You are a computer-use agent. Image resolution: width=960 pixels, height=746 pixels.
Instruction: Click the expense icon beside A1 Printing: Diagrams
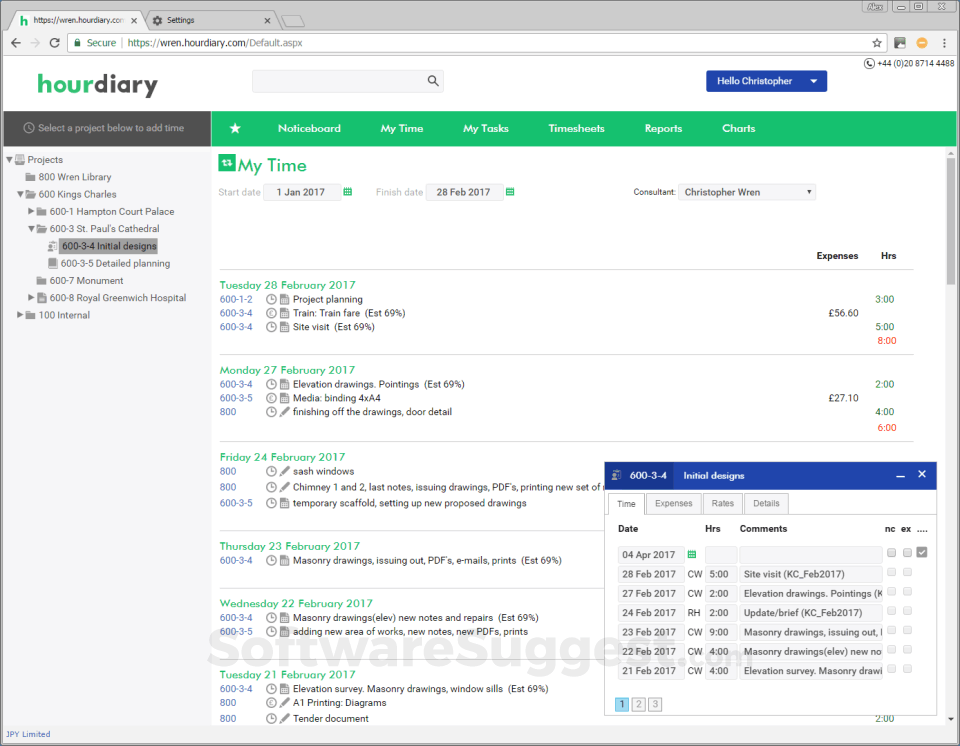(271, 703)
